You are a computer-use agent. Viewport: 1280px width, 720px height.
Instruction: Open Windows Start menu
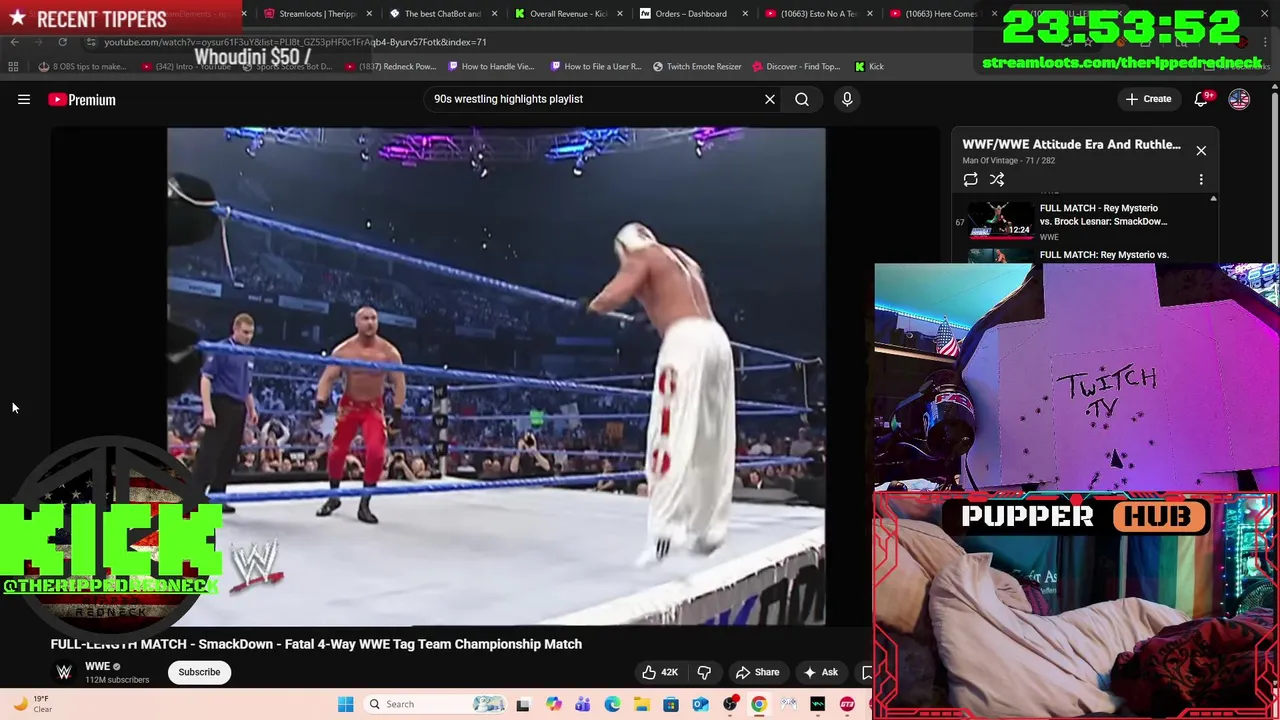[345, 704]
